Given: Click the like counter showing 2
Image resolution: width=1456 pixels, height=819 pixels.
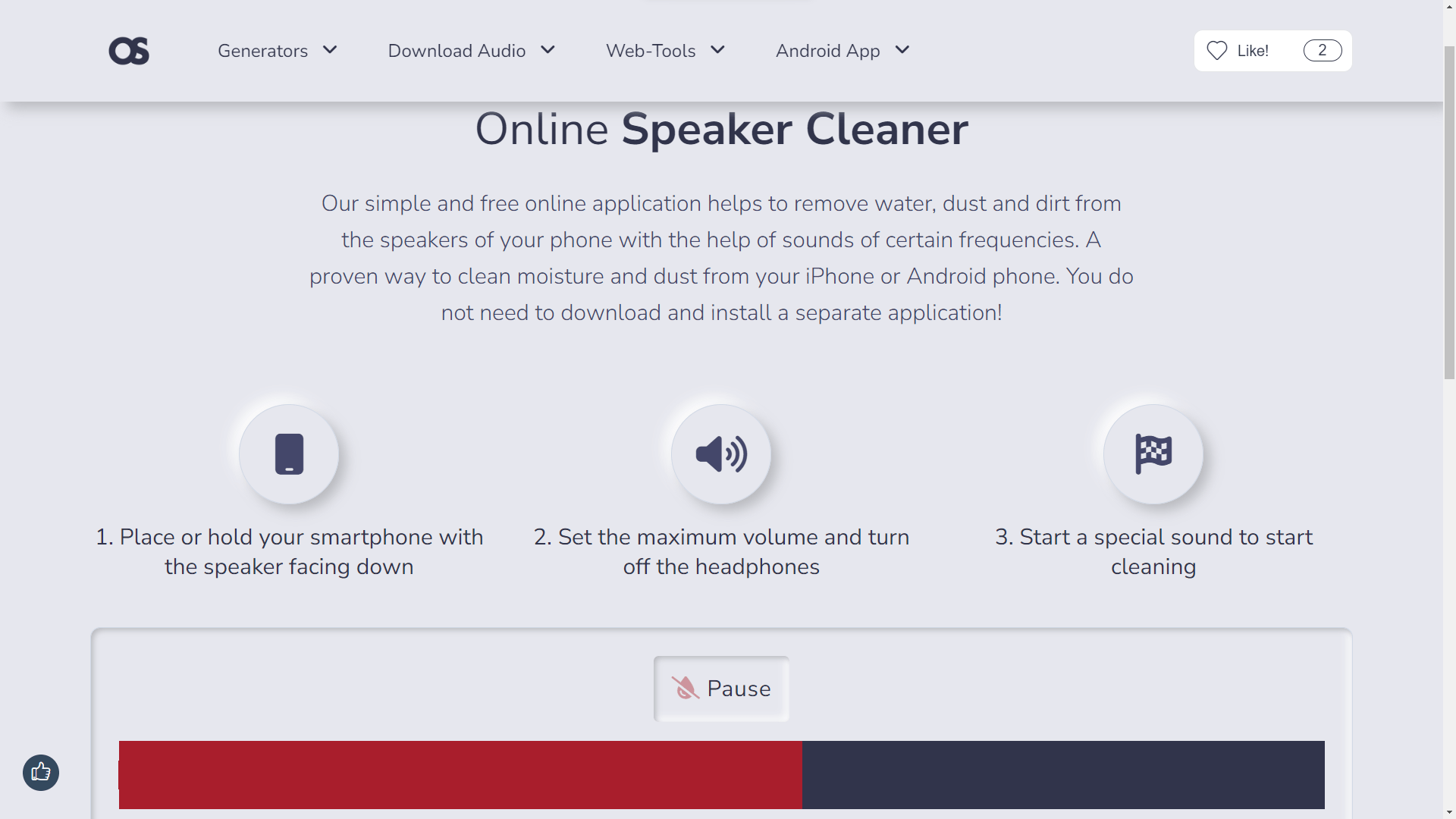Looking at the screenshot, I should tap(1323, 50).
